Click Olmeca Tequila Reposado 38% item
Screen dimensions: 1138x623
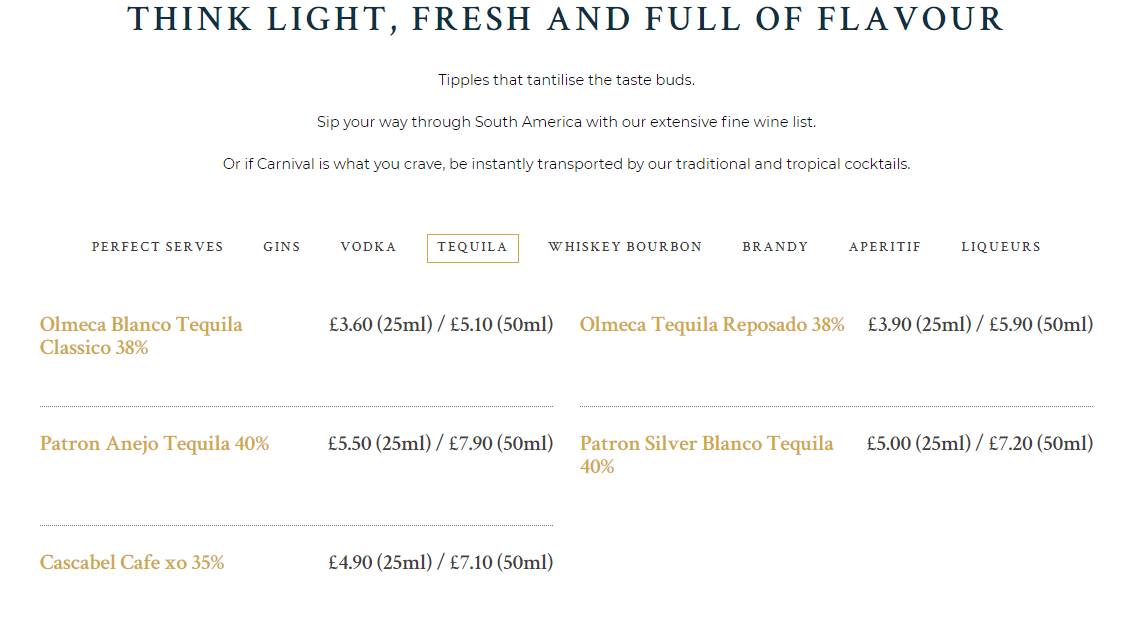click(712, 324)
